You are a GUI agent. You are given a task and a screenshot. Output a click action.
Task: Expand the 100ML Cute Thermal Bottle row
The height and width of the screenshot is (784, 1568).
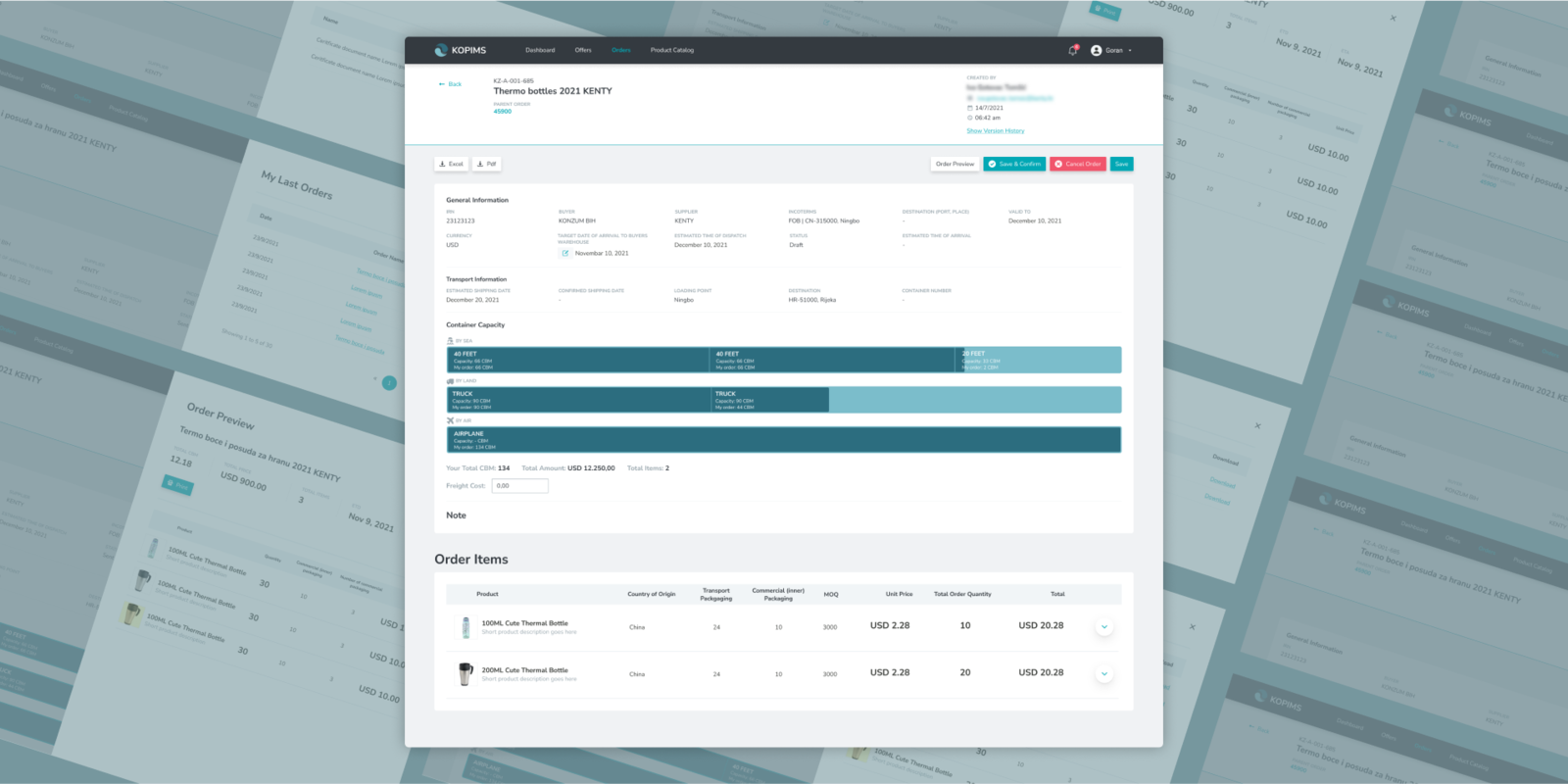tap(1104, 626)
